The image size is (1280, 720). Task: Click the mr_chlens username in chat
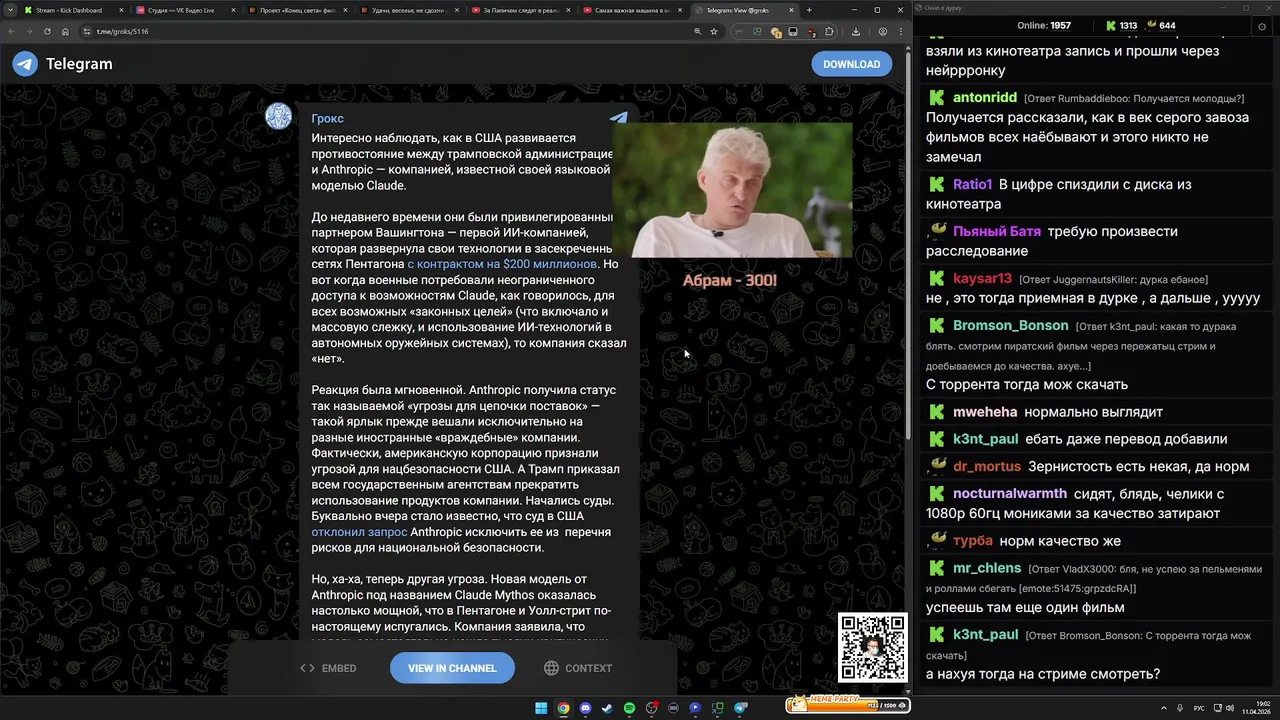pos(987,568)
